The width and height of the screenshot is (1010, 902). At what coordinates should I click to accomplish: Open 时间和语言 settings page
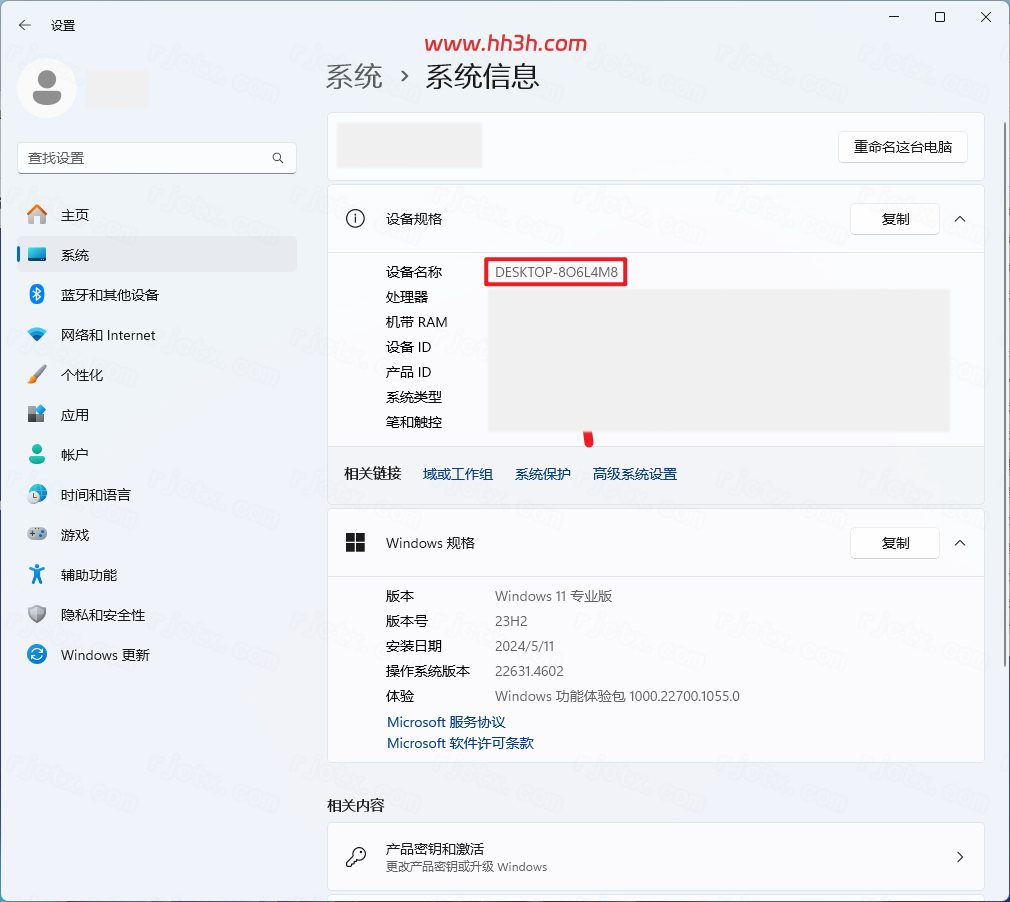click(x=157, y=494)
